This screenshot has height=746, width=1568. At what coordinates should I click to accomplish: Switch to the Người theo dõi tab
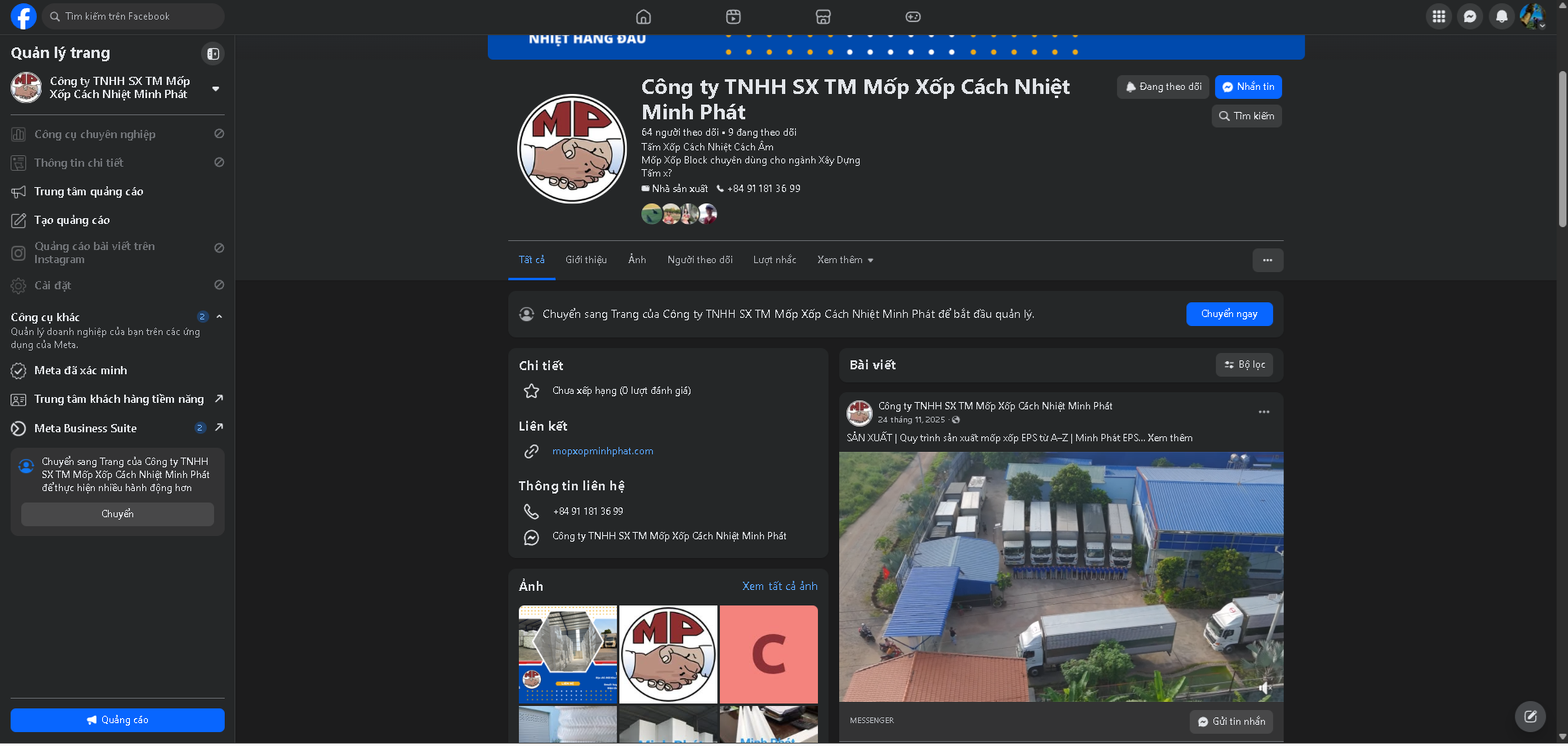[x=700, y=260]
